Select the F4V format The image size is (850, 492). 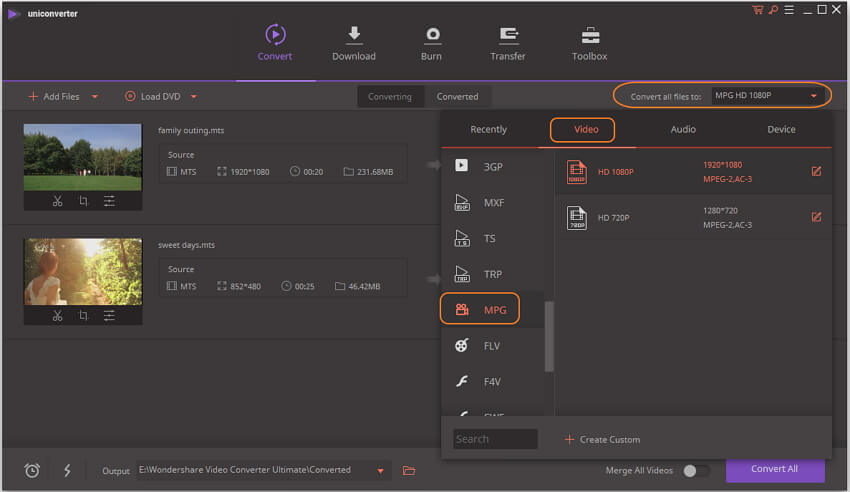coord(492,381)
